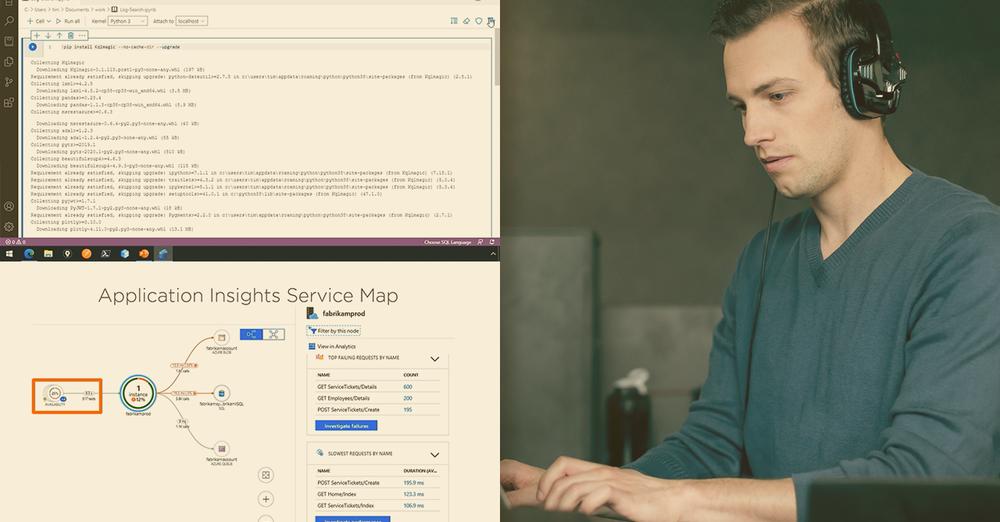The height and width of the screenshot is (522, 1000).
Task: Click the 200 count for GET Employees/Details
Action: (408, 398)
